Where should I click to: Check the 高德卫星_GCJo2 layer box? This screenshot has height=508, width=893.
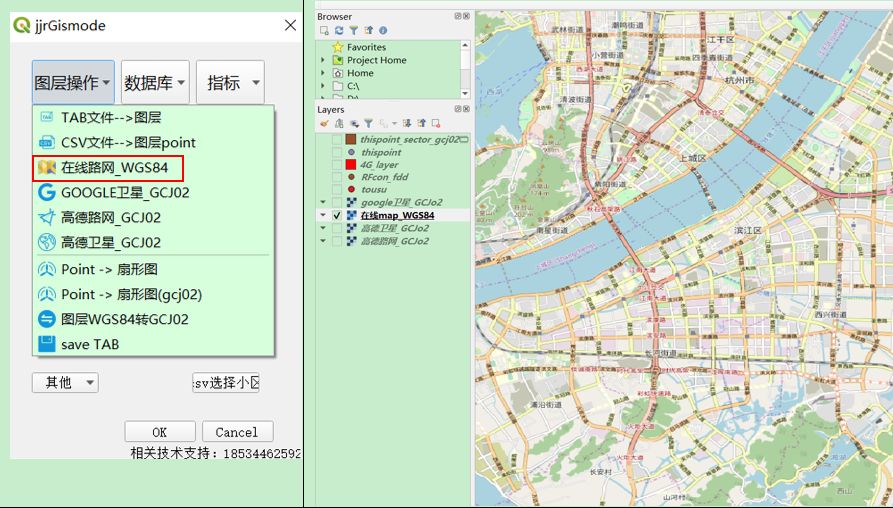point(337,228)
